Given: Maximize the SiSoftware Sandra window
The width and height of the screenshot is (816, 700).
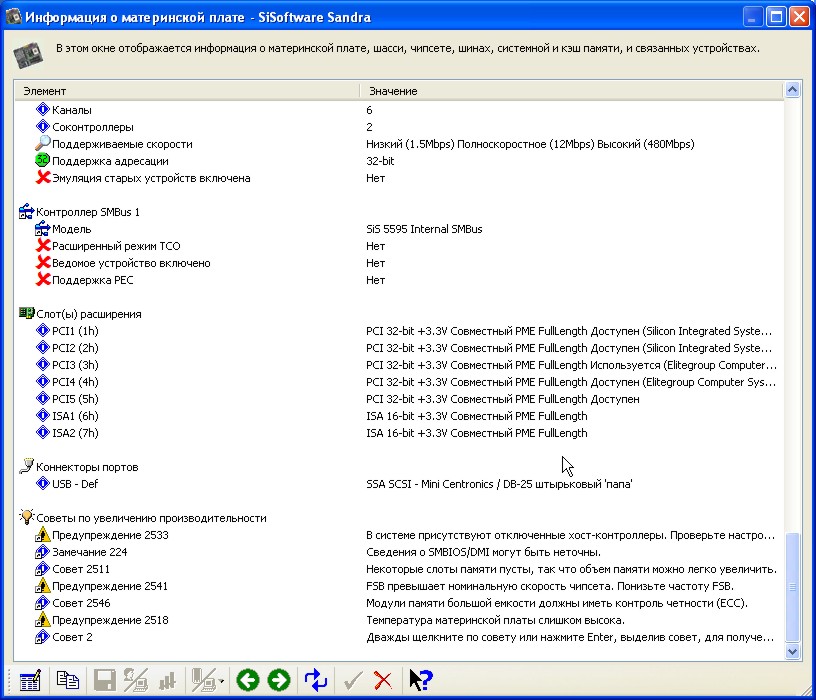Looking at the screenshot, I should click(776, 17).
